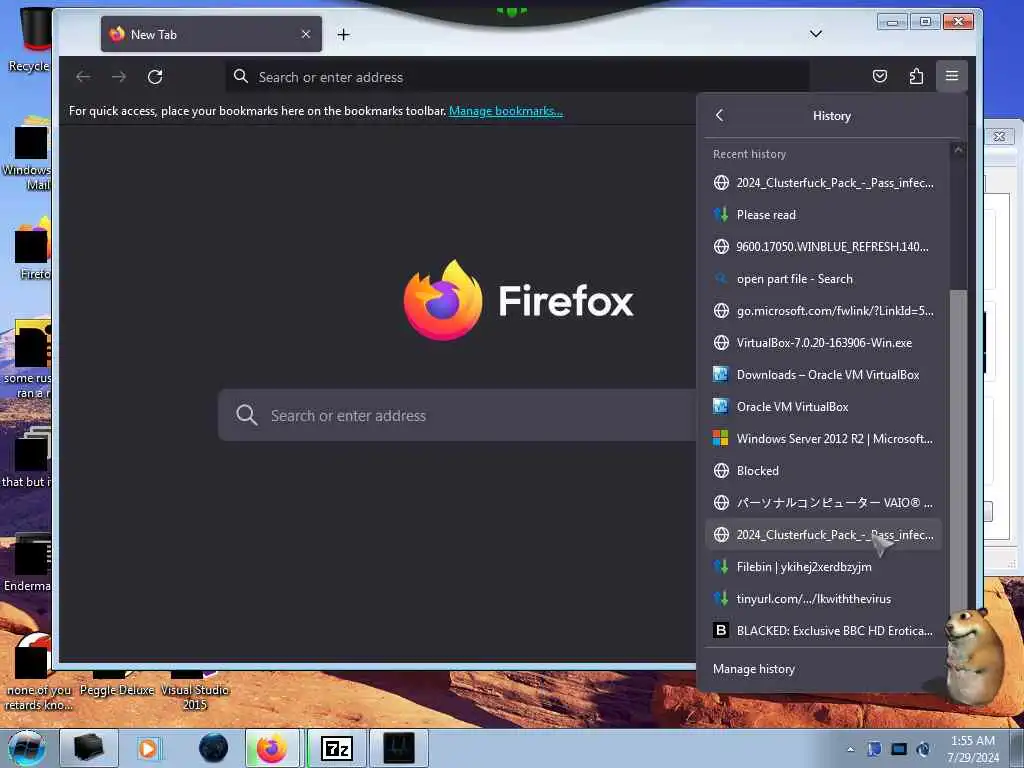
Task: Click the Firefox logo on new tab page
Action: (443, 301)
